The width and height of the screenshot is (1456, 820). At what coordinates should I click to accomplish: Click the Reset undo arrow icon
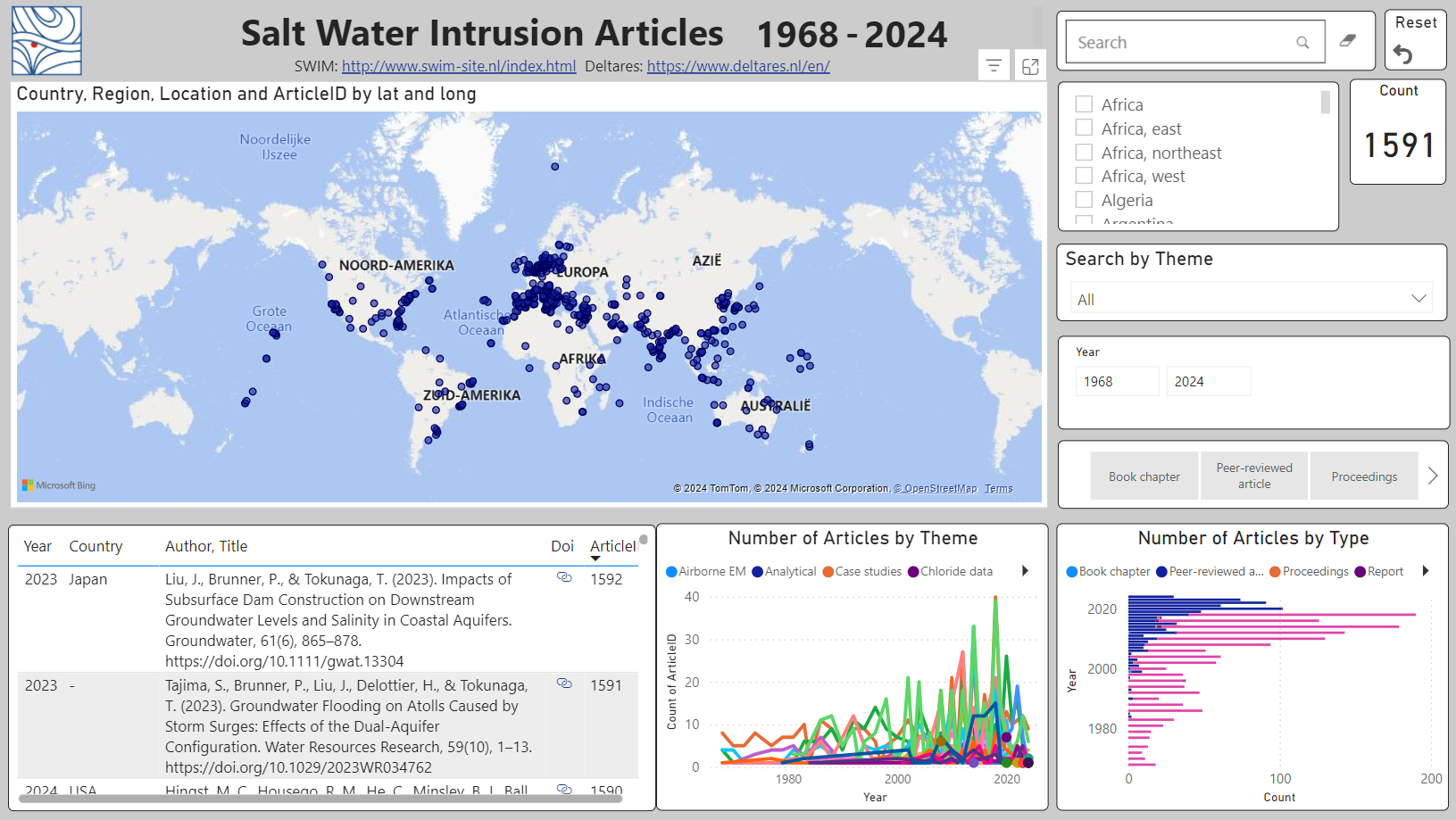1402,54
